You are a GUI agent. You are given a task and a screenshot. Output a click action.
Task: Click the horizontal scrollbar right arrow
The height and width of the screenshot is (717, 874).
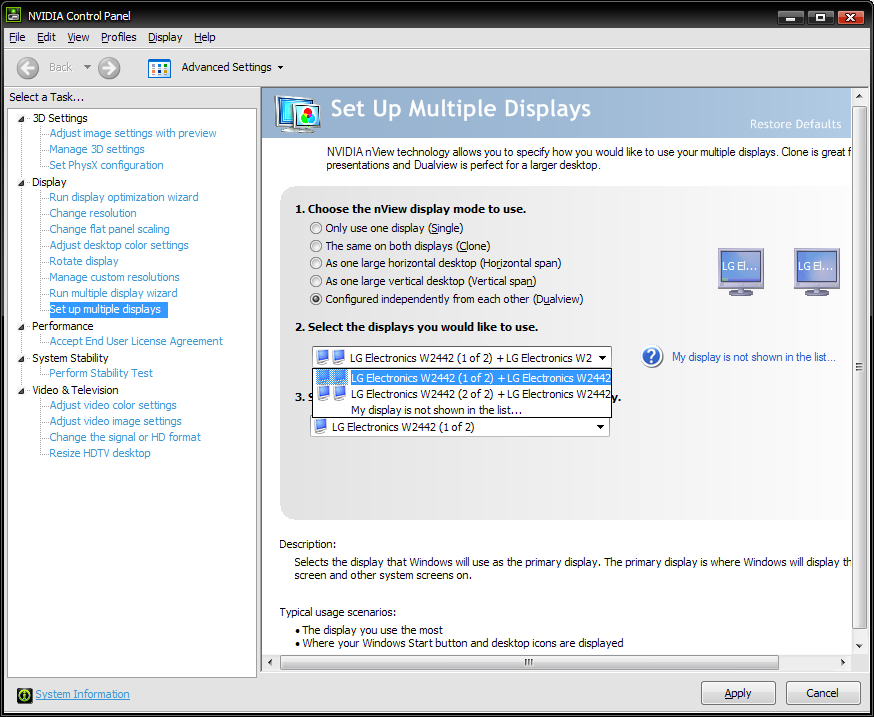[843, 662]
